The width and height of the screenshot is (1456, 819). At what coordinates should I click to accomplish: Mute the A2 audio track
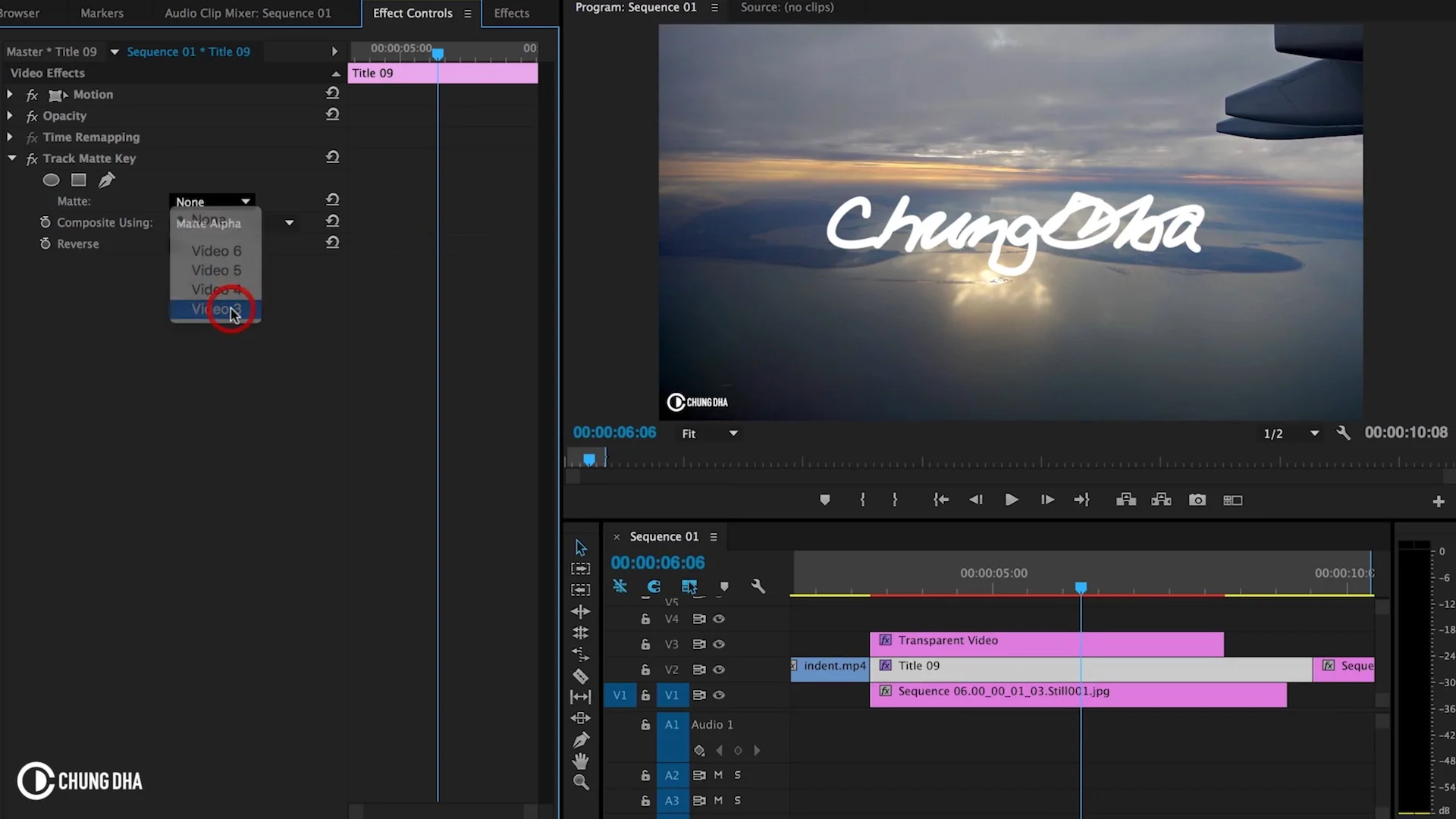pyautogui.click(x=718, y=775)
